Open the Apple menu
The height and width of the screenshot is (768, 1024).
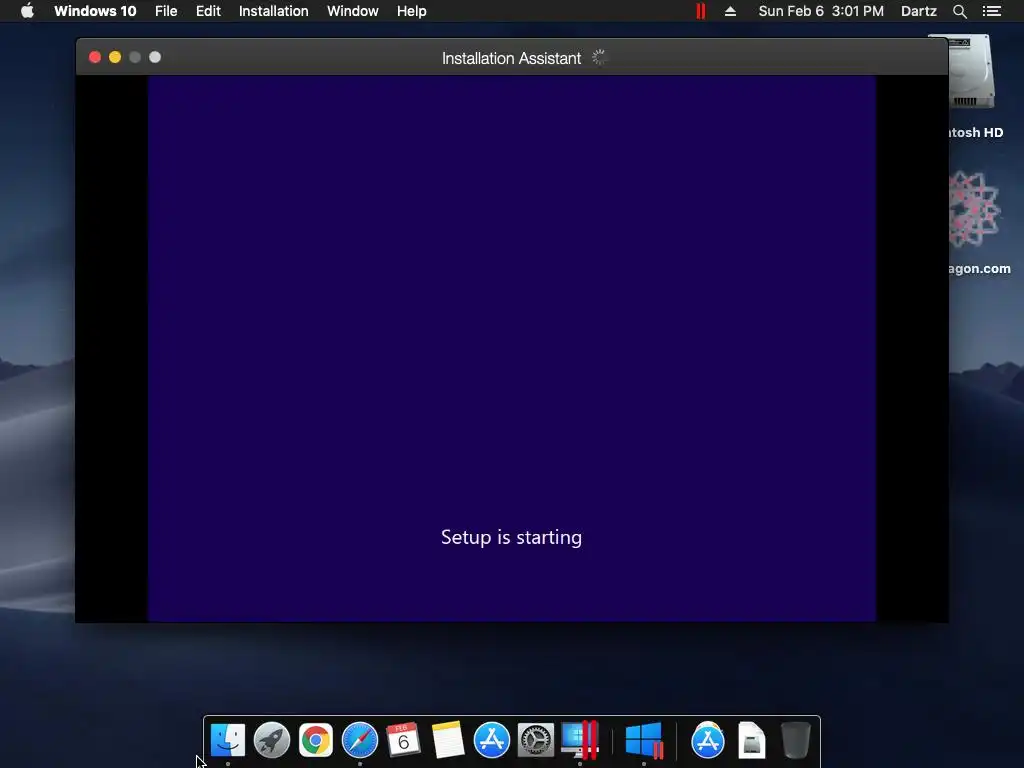[x=27, y=11]
